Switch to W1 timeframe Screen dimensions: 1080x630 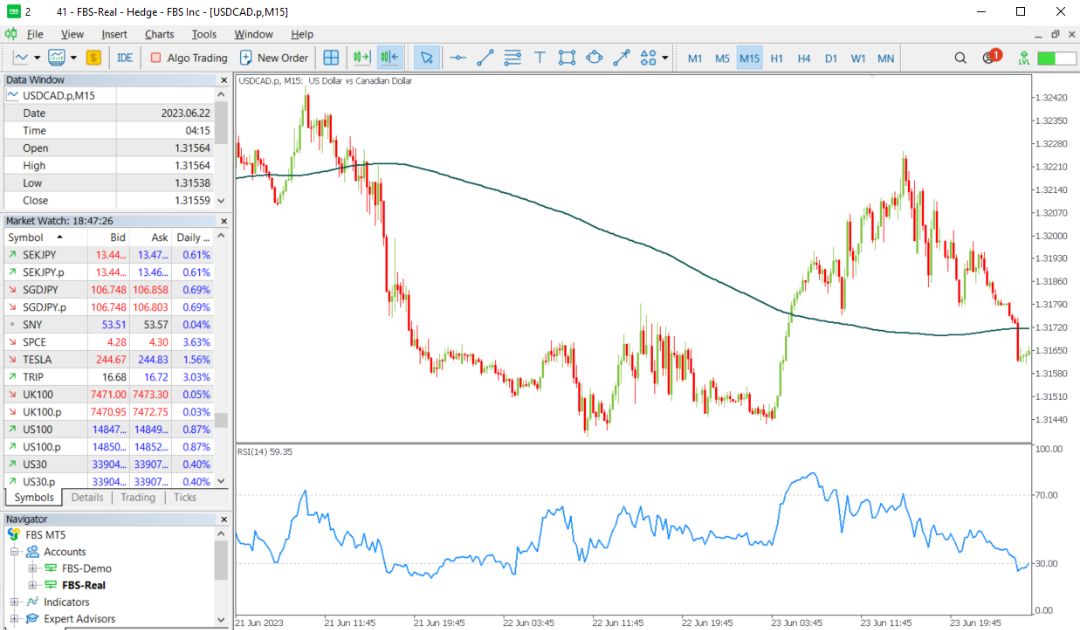(858, 59)
